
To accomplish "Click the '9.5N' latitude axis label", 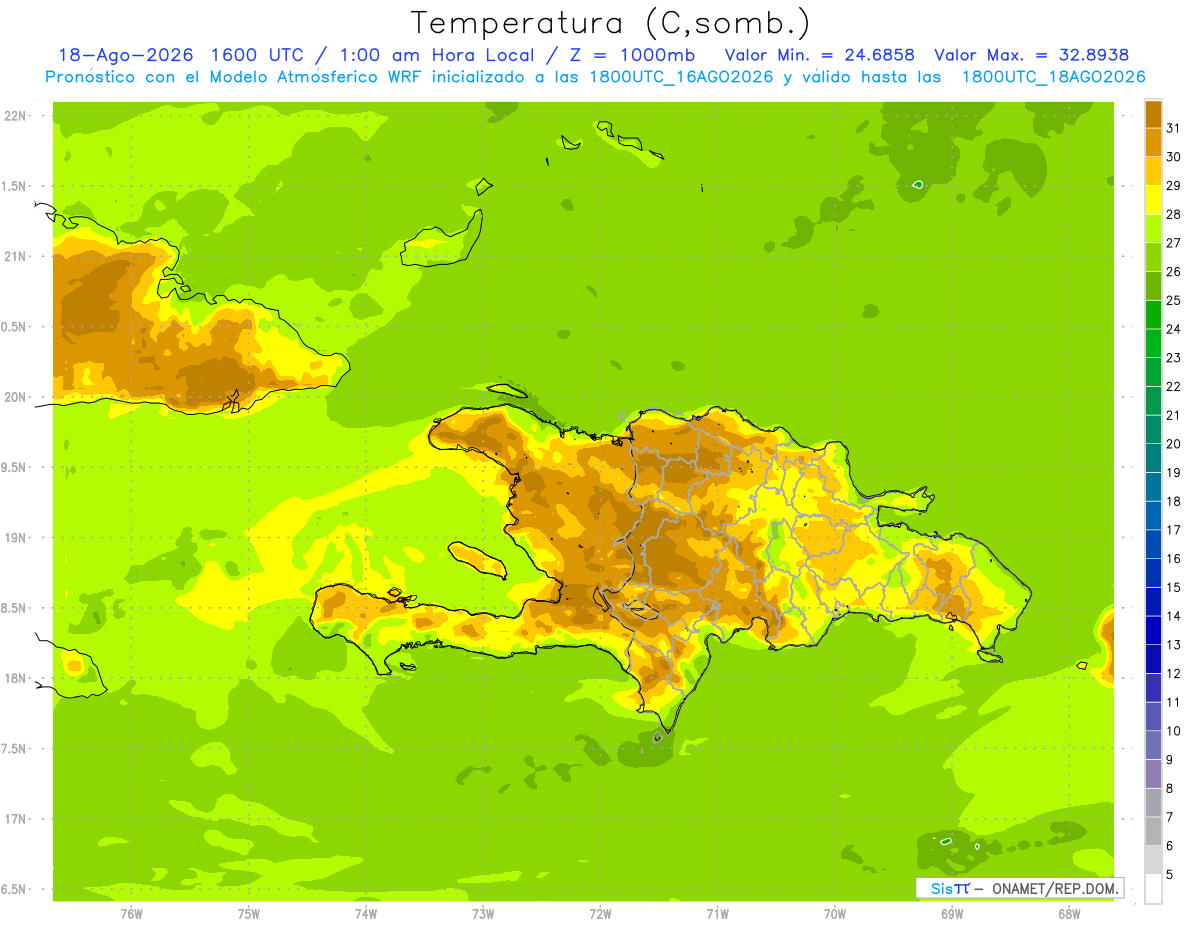I will (x=15, y=467).
